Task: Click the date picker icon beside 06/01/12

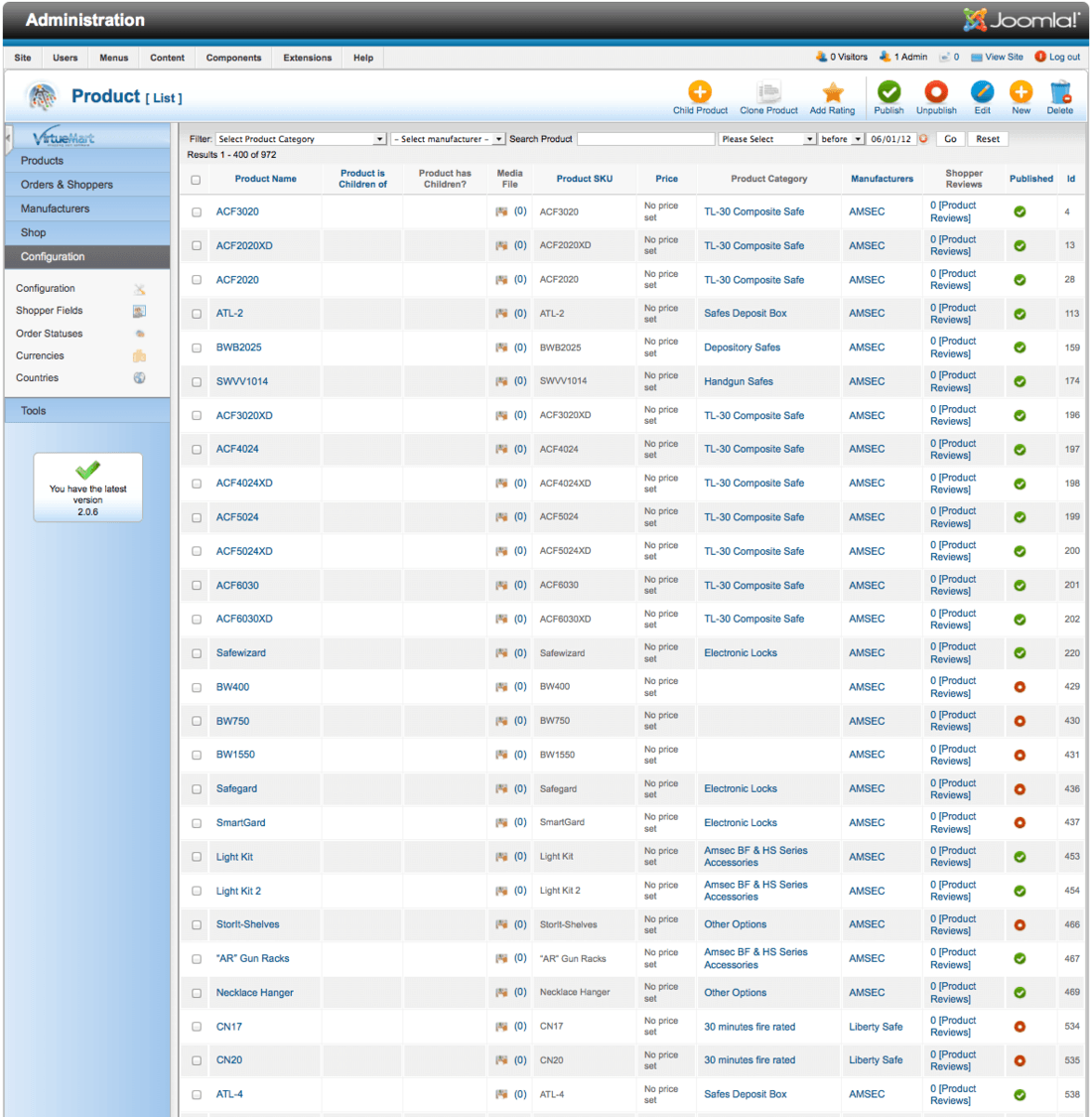Action: click(x=923, y=139)
